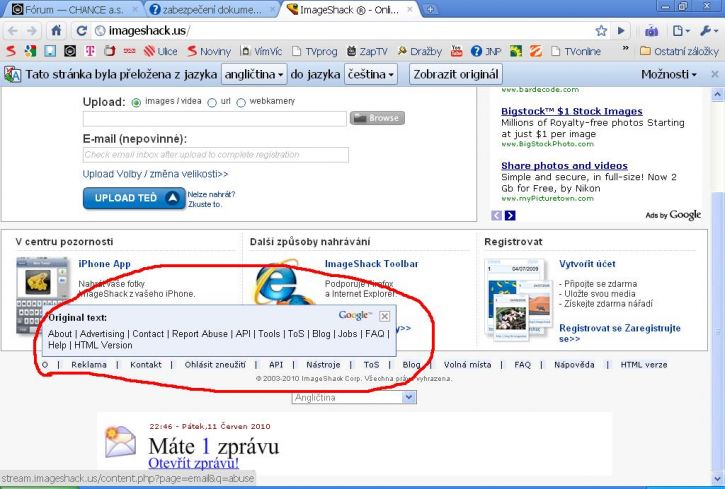Dismiss the translation bar with its X

point(715,74)
